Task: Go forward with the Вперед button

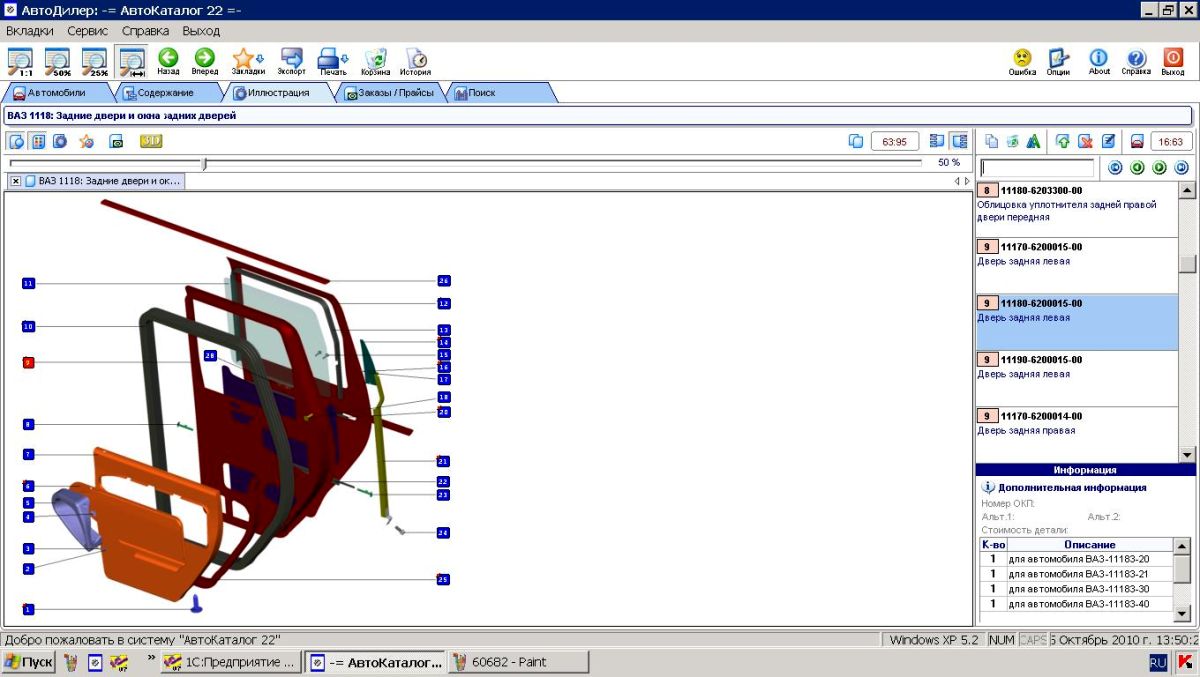Action: coord(205,61)
